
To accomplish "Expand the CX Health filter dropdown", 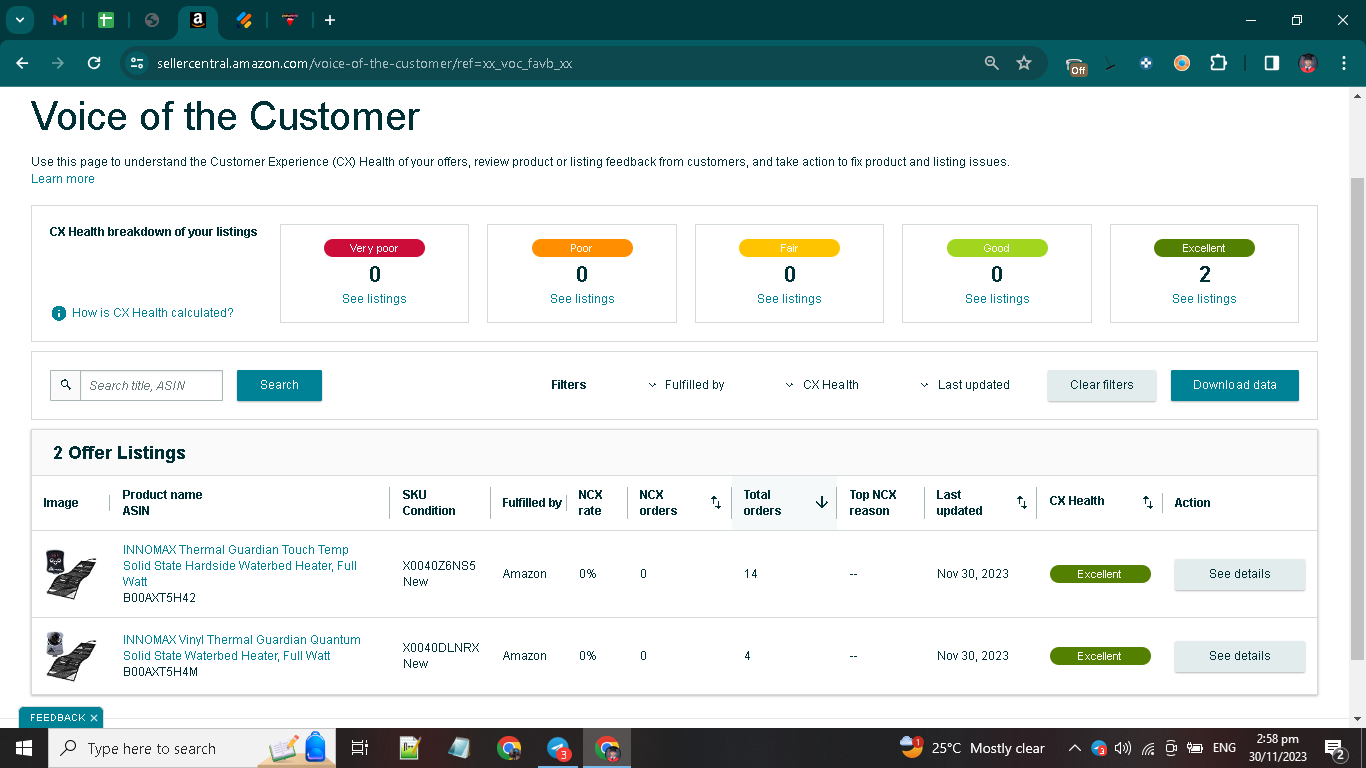I will click(x=822, y=385).
